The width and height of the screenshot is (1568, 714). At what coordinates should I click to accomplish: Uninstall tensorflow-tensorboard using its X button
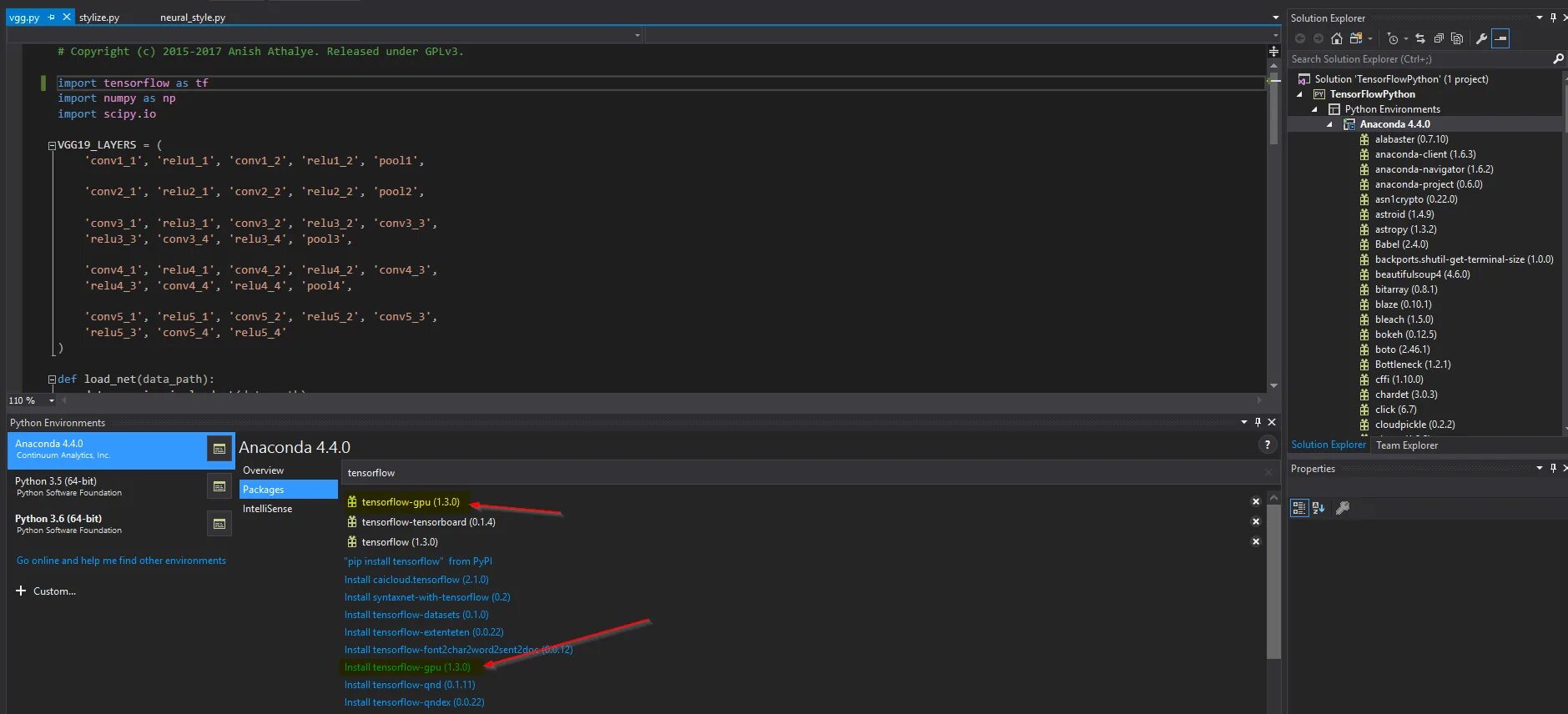click(x=1255, y=521)
